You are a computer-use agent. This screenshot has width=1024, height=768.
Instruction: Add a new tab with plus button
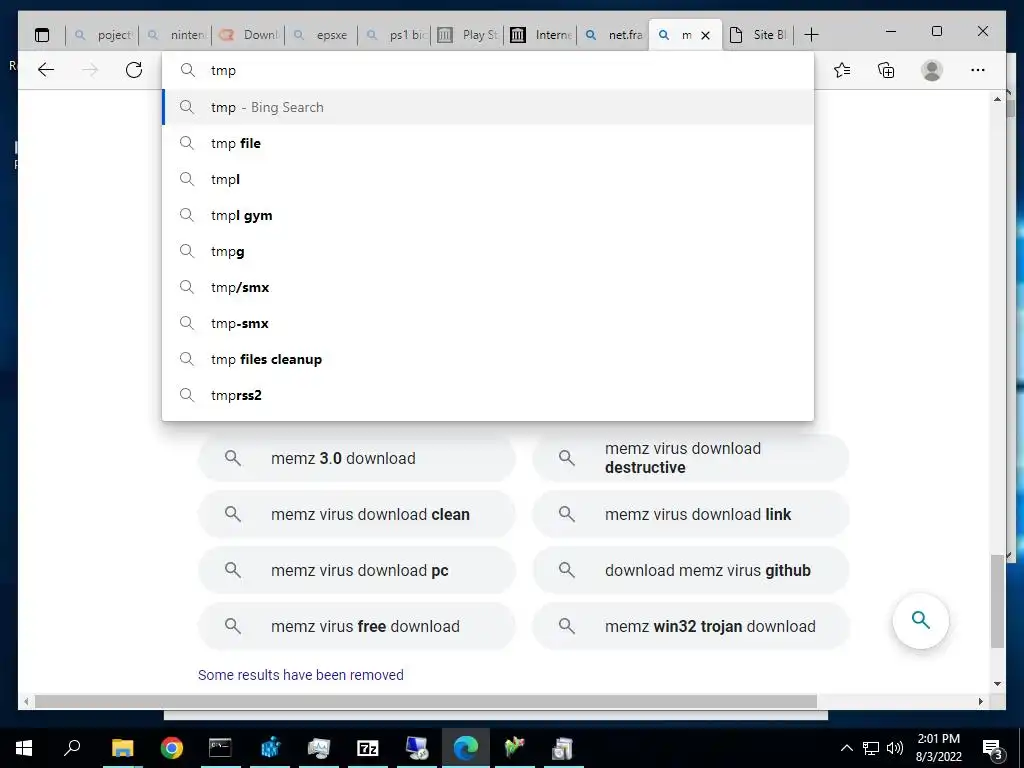pyautogui.click(x=811, y=35)
